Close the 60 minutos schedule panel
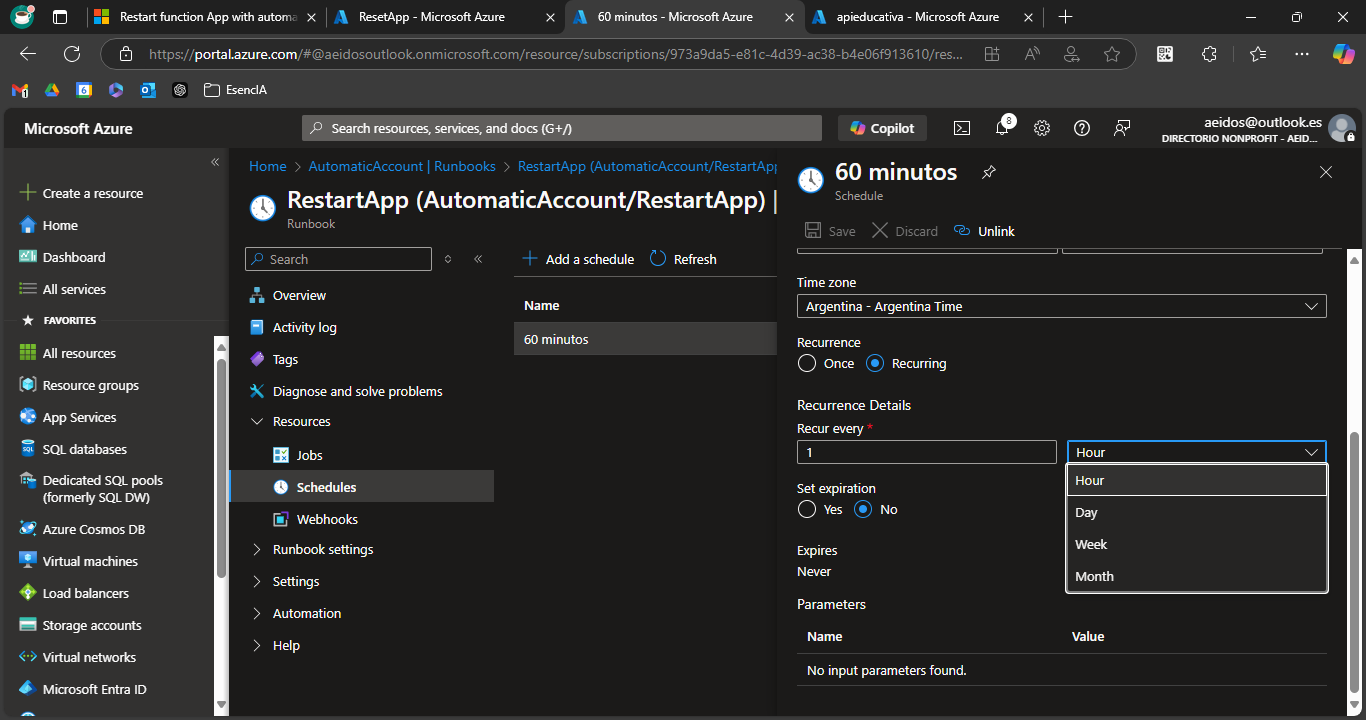This screenshot has width=1366, height=720. 1326,172
